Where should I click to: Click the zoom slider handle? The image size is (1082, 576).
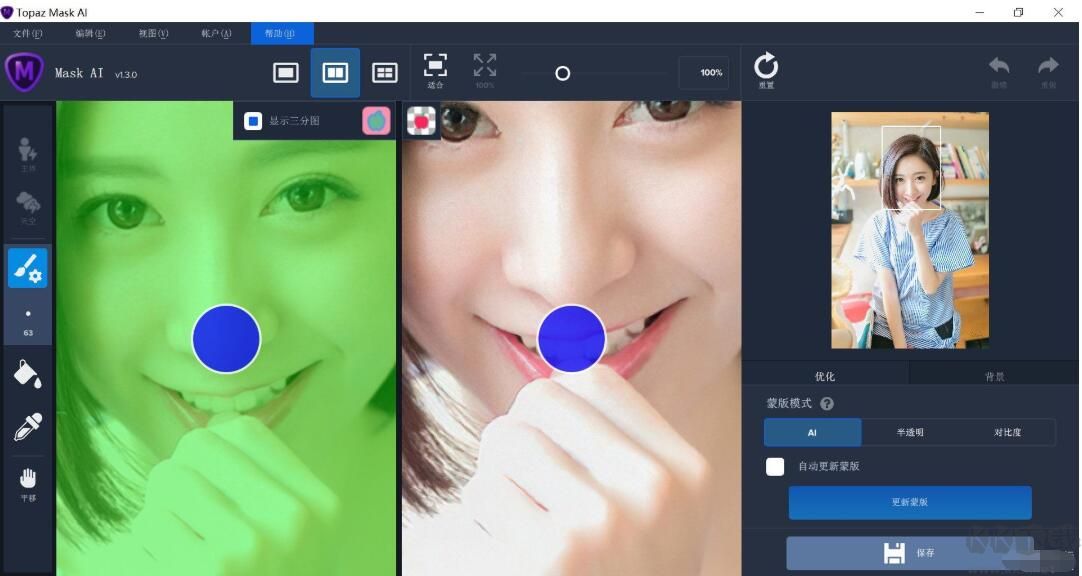(562, 73)
